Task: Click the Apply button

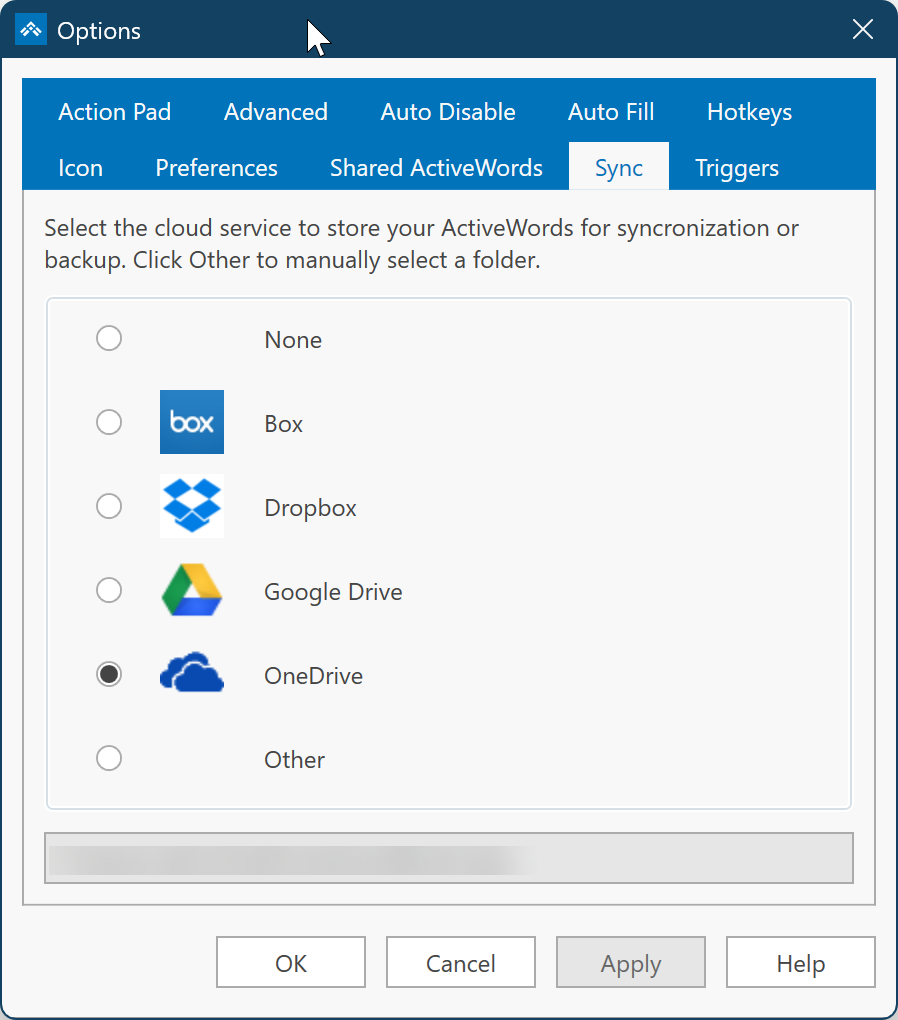Action: (631, 962)
